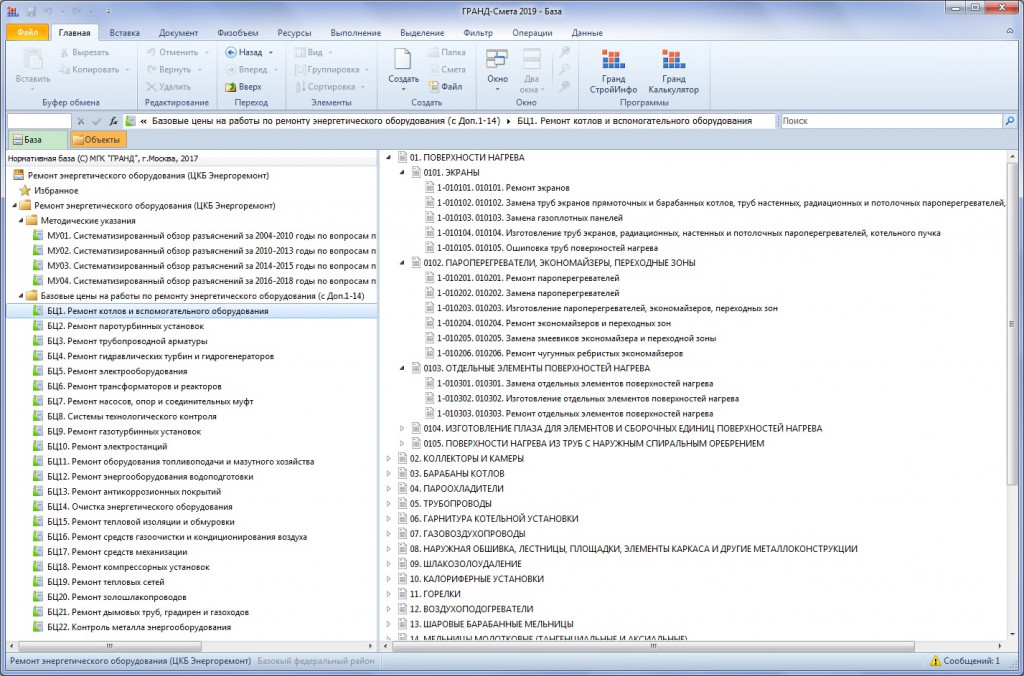Switch to the Фильтр ribbon tab
The image size is (1024, 676).
point(478,33)
